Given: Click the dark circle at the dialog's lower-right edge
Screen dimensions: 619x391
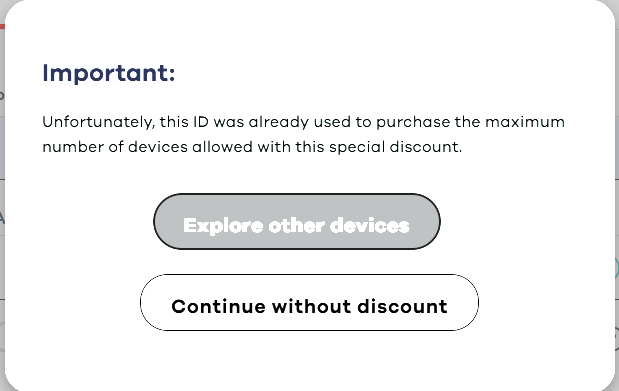Looking at the screenshot, I should coord(617,336).
